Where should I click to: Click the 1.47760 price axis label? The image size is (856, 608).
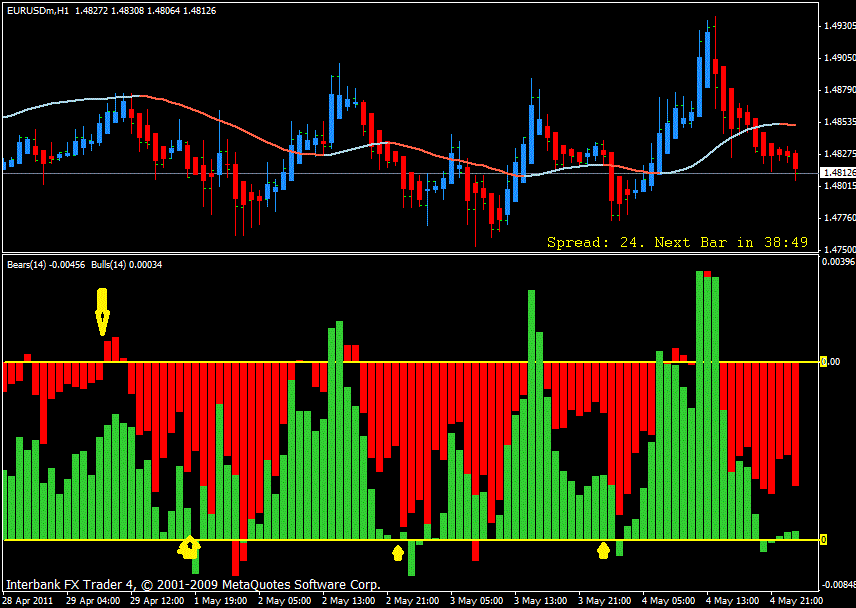point(840,218)
